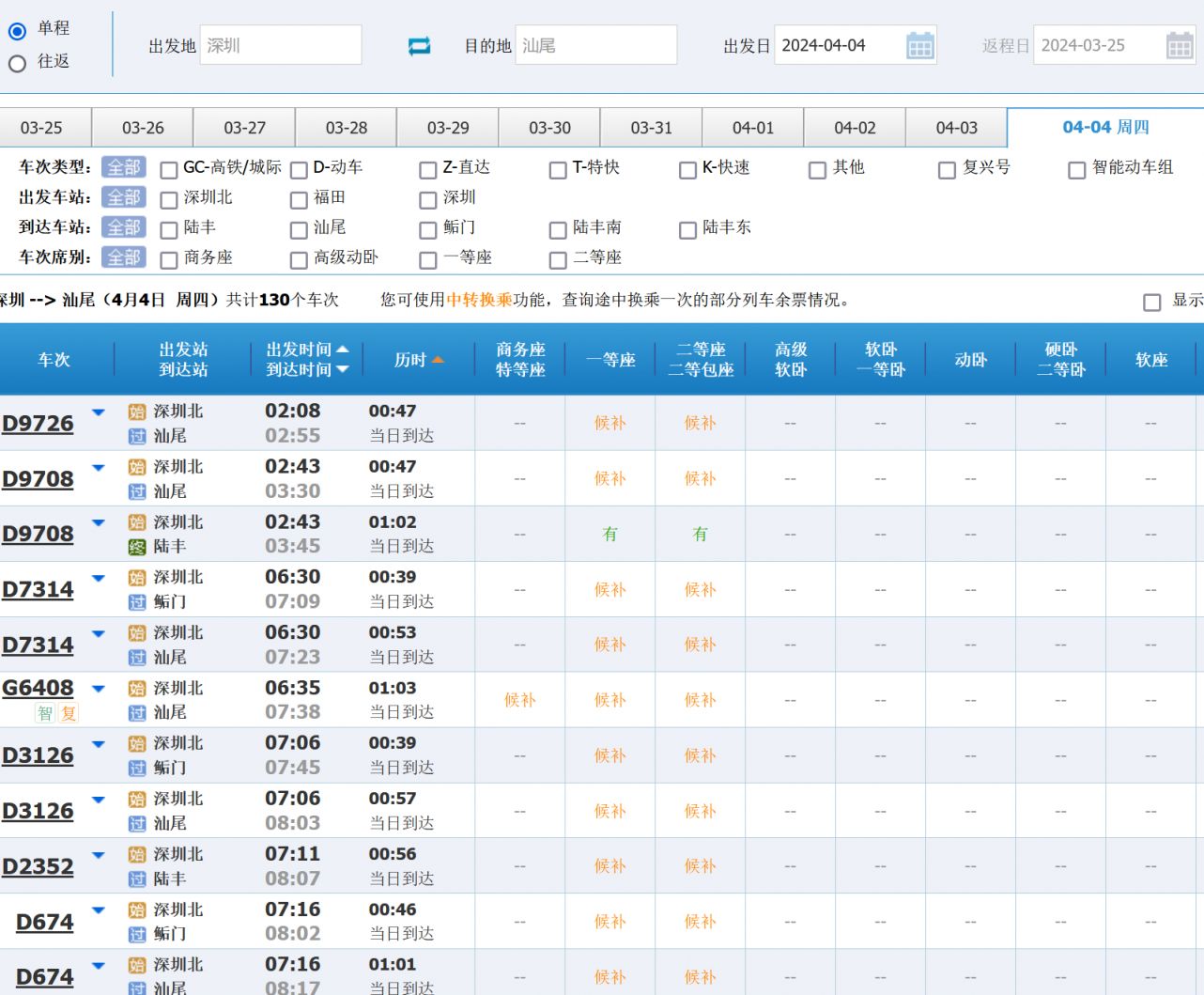Click the 智 badge under train G6408
The height and width of the screenshot is (995, 1204).
point(45,713)
